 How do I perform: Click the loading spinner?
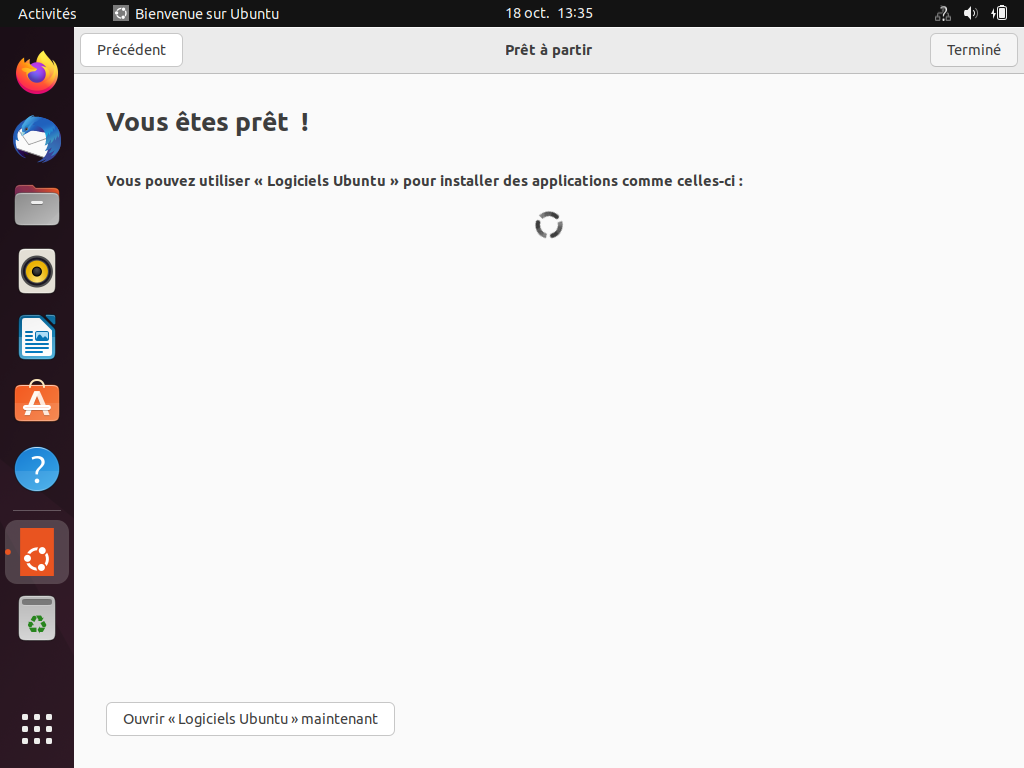pos(549,225)
